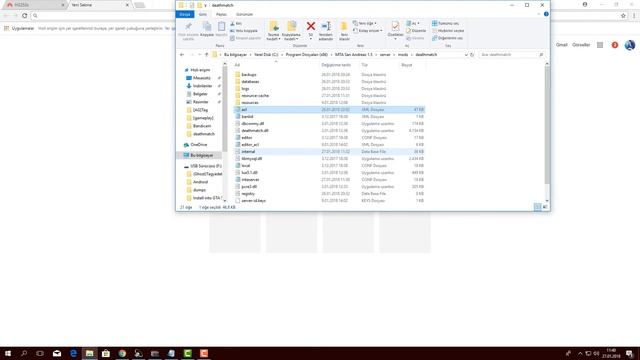Click Copy path (Yolu kopyala) in ribbon
The image size is (640, 360).
244,31
